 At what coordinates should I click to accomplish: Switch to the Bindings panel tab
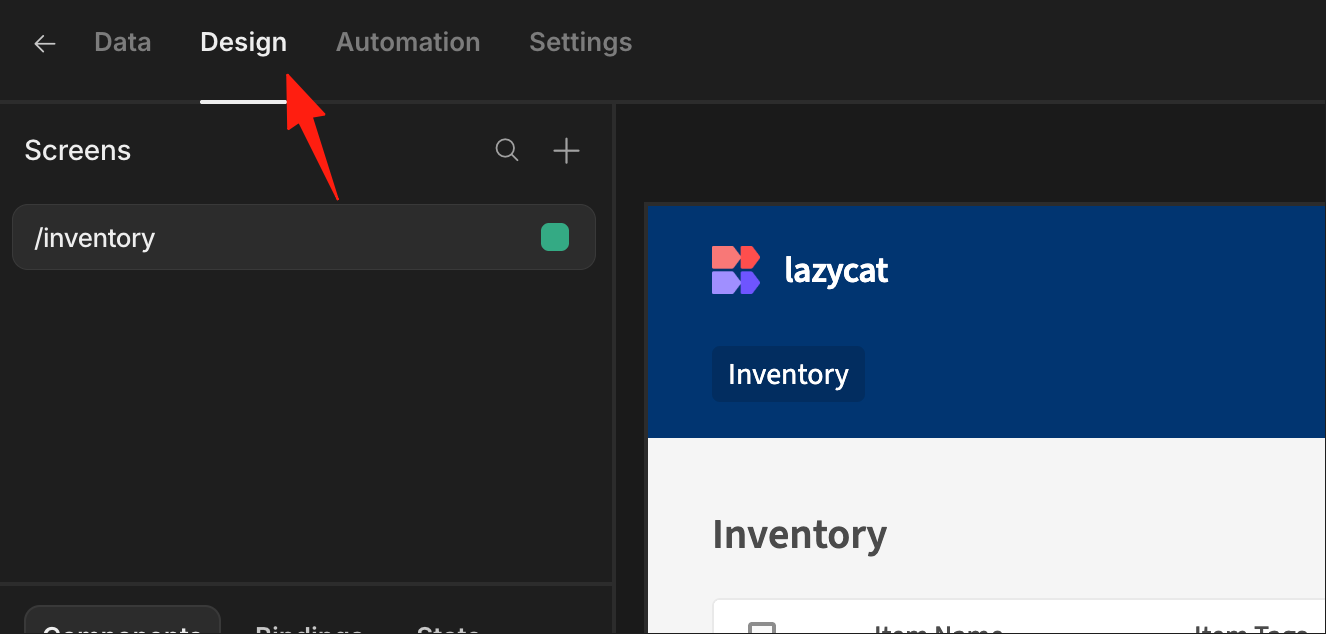tap(309, 628)
